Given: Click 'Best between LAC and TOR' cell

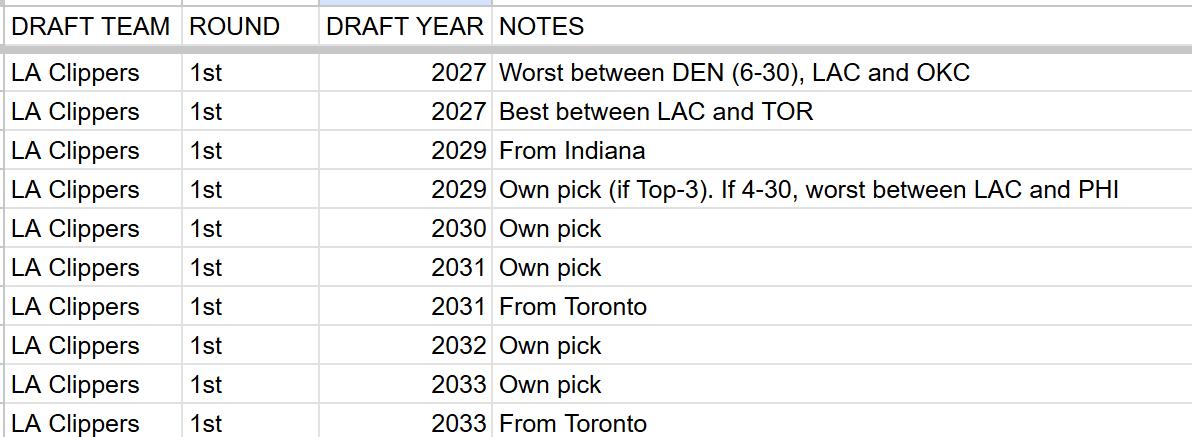Looking at the screenshot, I should [x=842, y=112].
